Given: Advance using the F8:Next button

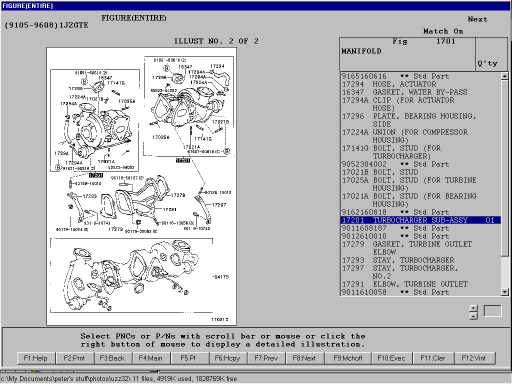Looking at the screenshot, I should click(x=304, y=358).
